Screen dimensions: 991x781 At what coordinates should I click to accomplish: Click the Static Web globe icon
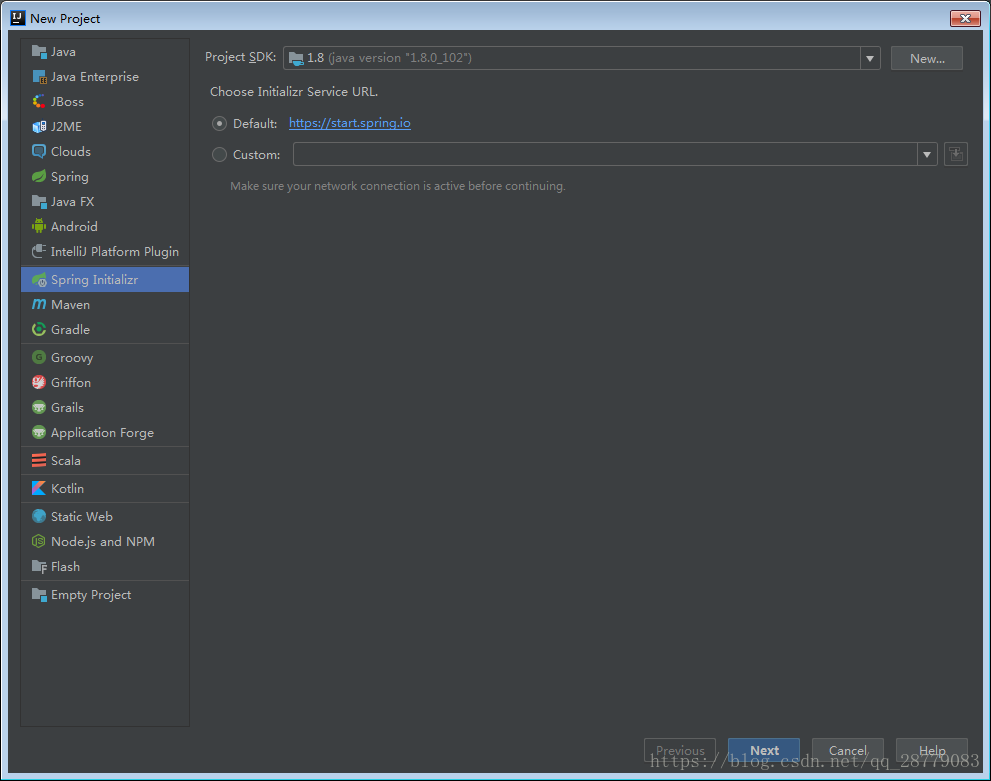point(39,517)
